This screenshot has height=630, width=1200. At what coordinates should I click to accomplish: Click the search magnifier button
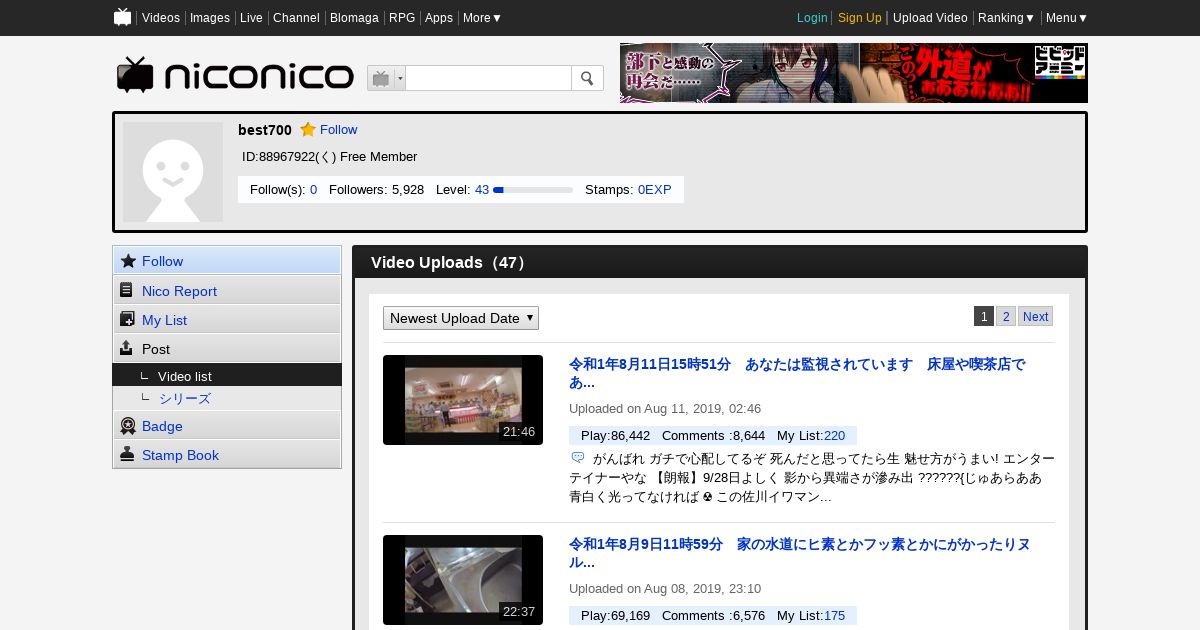point(587,78)
